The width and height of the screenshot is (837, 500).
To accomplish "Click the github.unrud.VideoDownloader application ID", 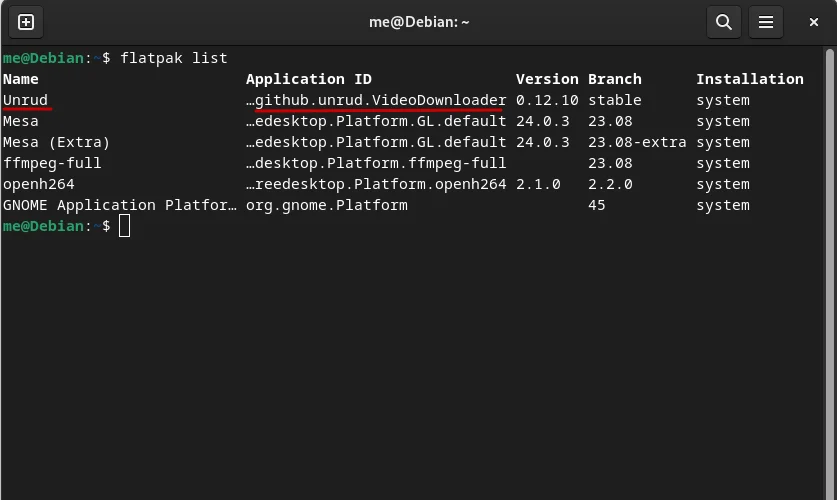I will coord(376,100).
